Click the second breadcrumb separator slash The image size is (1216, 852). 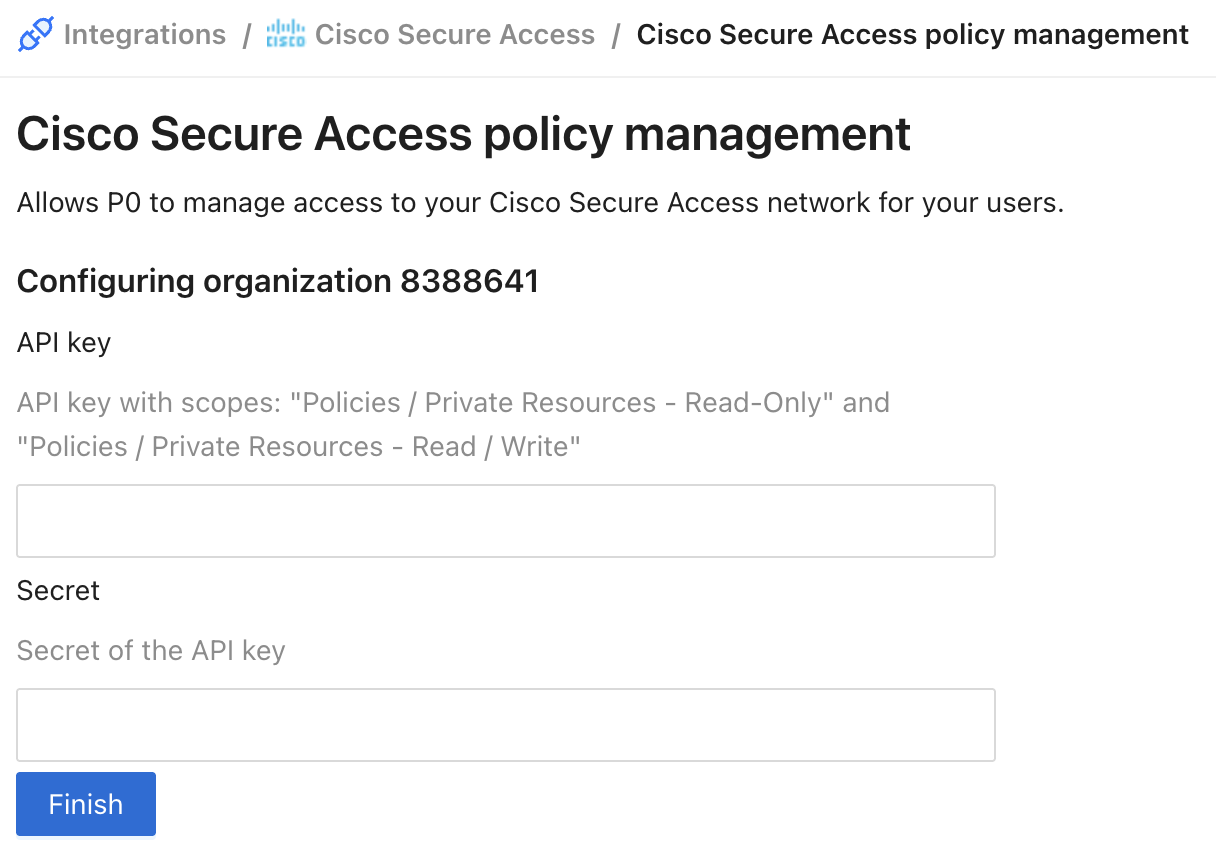(x=617, y=34)
